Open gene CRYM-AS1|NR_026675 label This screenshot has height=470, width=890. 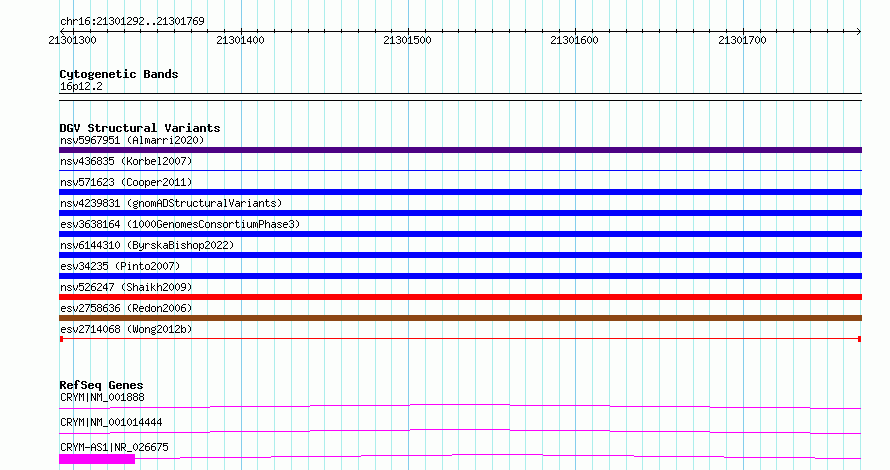tap(114, 447)
